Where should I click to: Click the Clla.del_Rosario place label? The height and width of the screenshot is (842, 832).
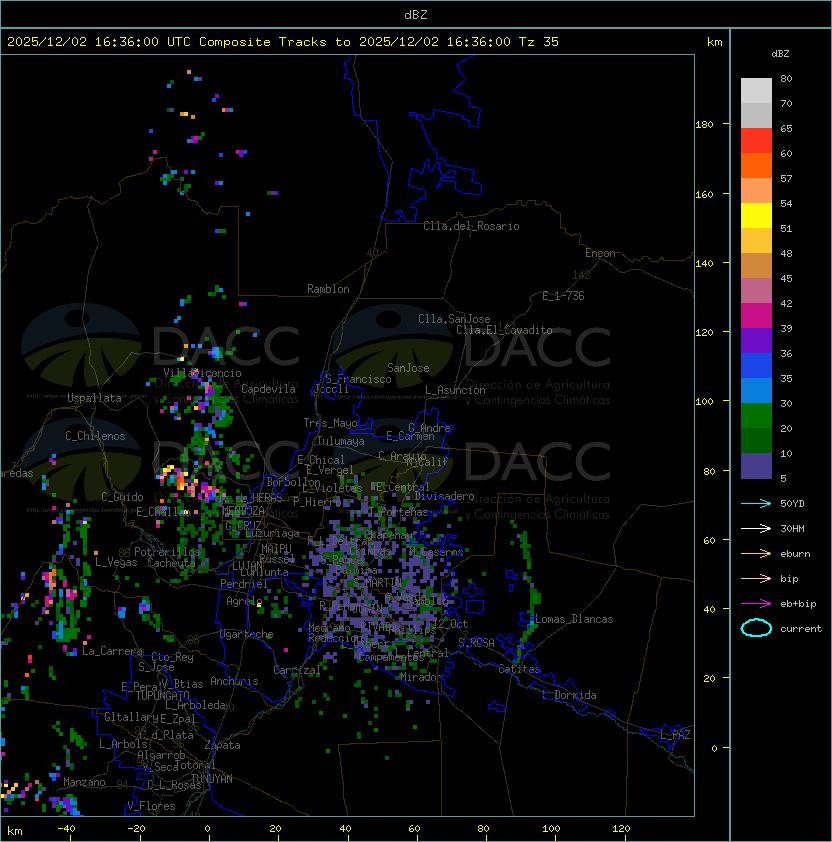tap(471, 226)
